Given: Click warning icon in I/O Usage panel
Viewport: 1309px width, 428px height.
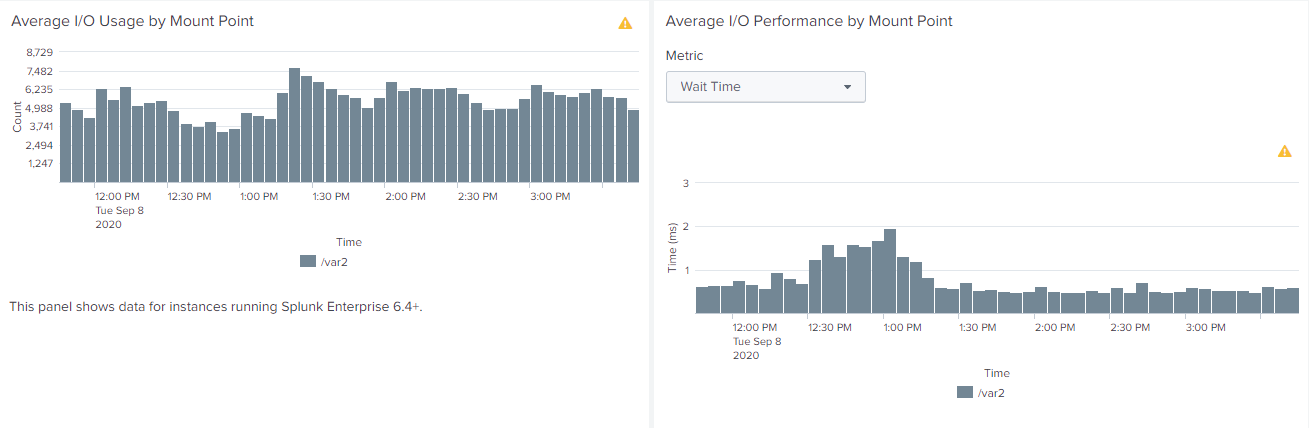Looking at the screenshot, I should (x=625, y=23).
